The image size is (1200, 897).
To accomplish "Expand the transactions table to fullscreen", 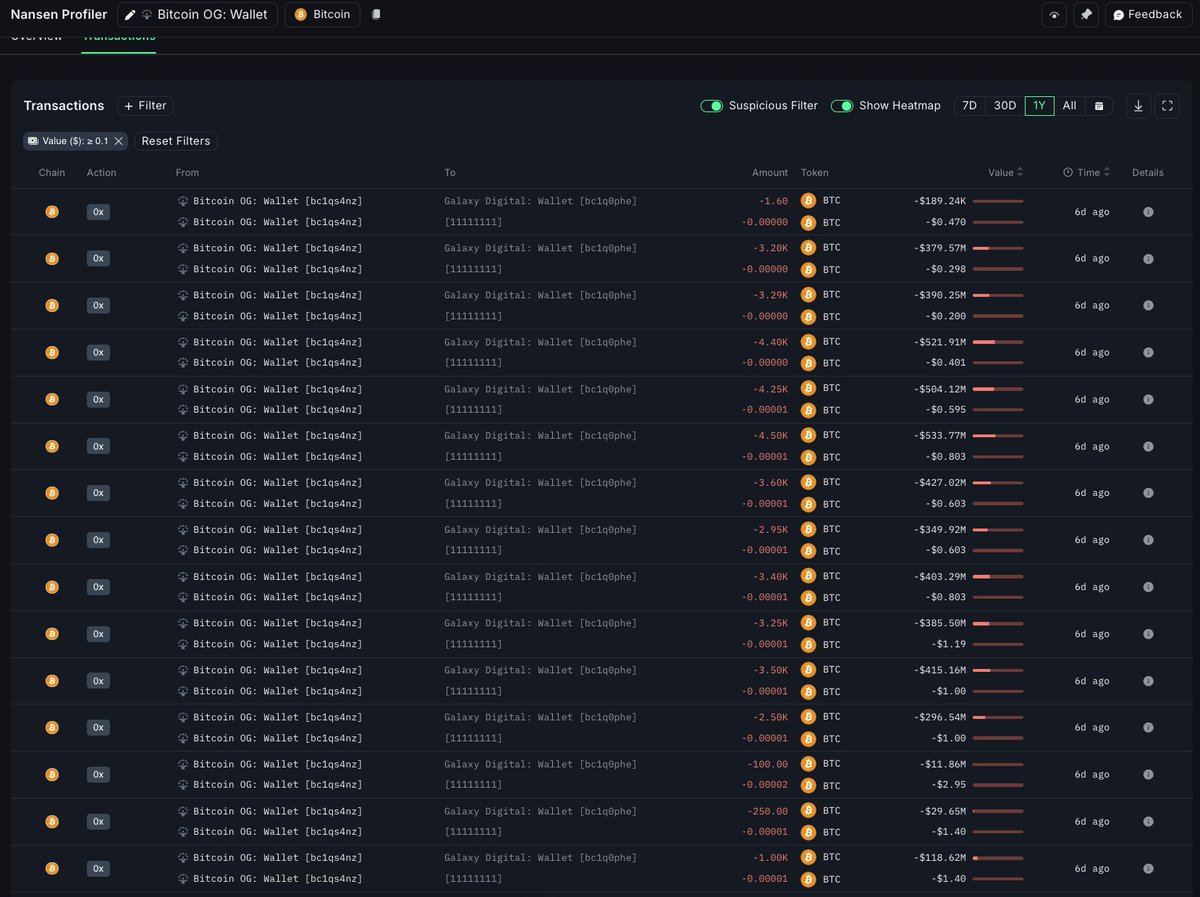I will point(1167,106).
